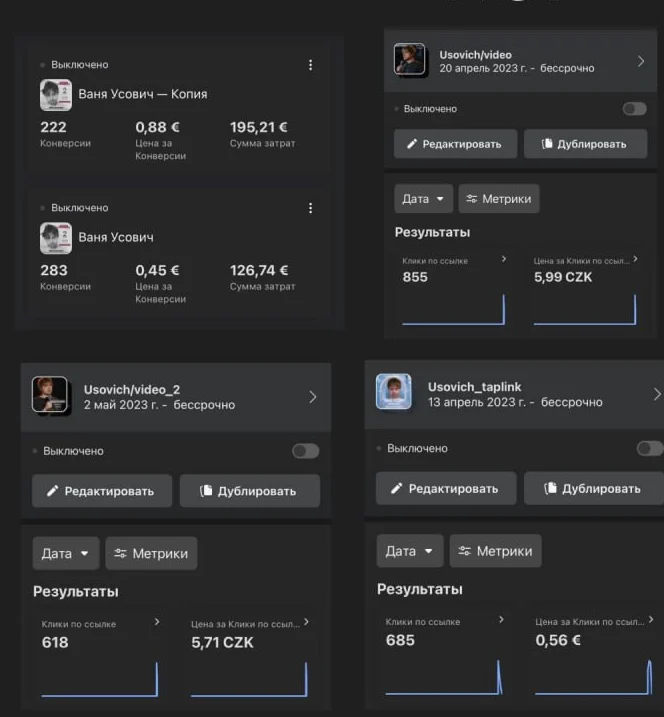
Task: Click the copy icon in Usovich/video Дублировать
Action: [547, 144]
